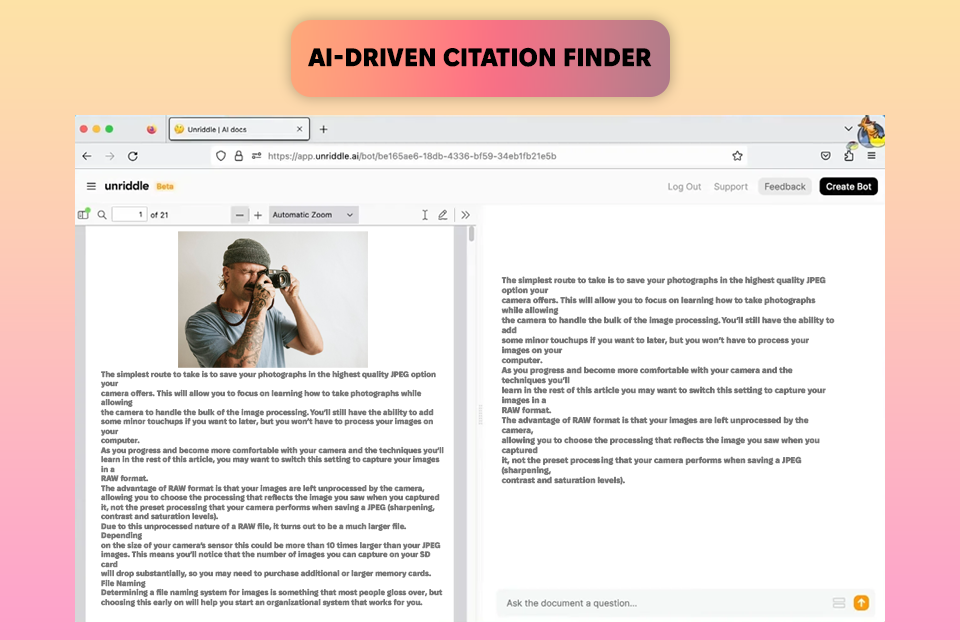This screenshot has height=640, width=960.
Task: Click the Ask the document a question field
Action: pyautogui.click(x=664, y=603)
